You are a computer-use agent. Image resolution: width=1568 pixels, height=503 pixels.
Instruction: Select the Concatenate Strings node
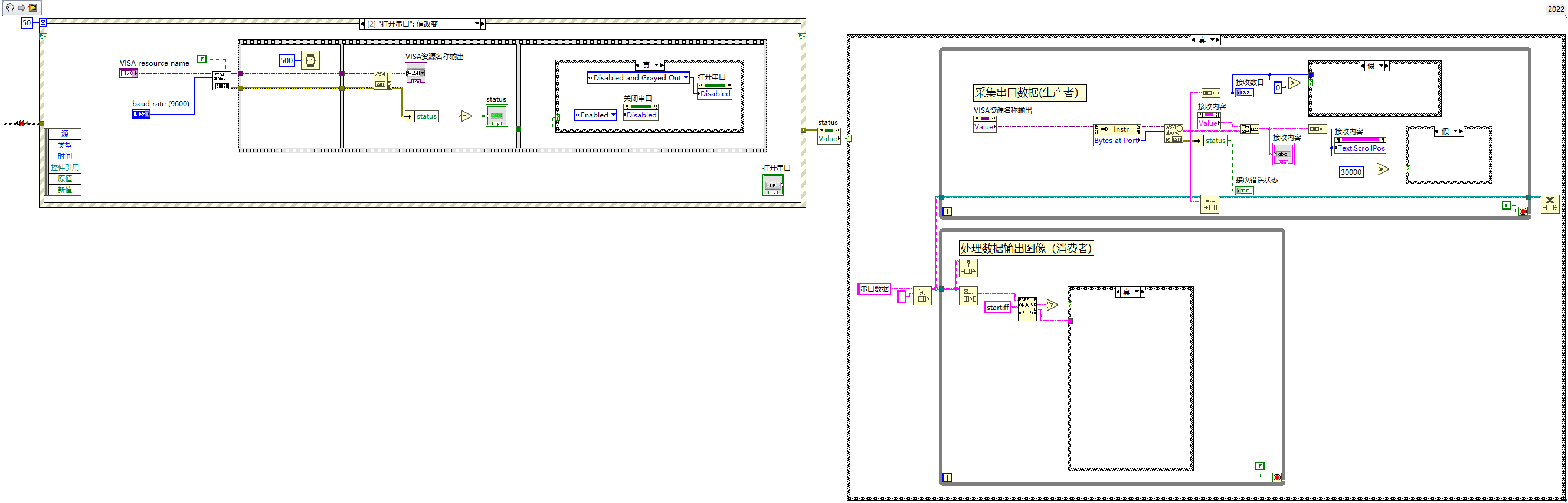(x=1250, y=129)
